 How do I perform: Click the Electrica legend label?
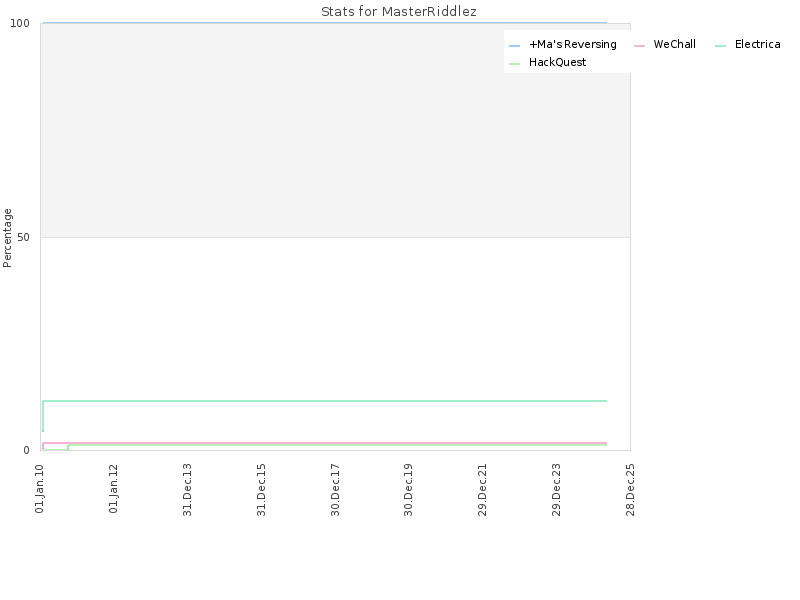pos(757,44)
